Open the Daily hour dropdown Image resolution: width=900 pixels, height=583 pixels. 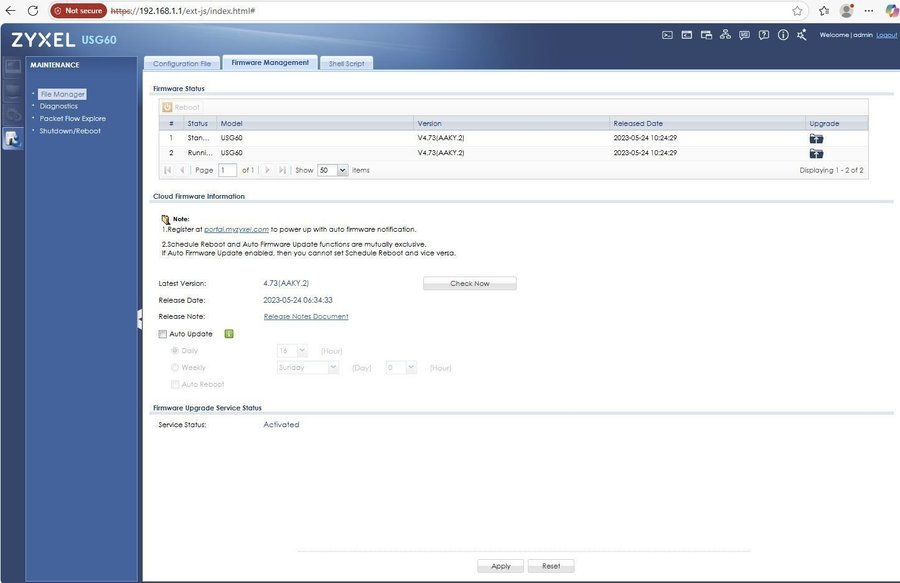(302, 351)
